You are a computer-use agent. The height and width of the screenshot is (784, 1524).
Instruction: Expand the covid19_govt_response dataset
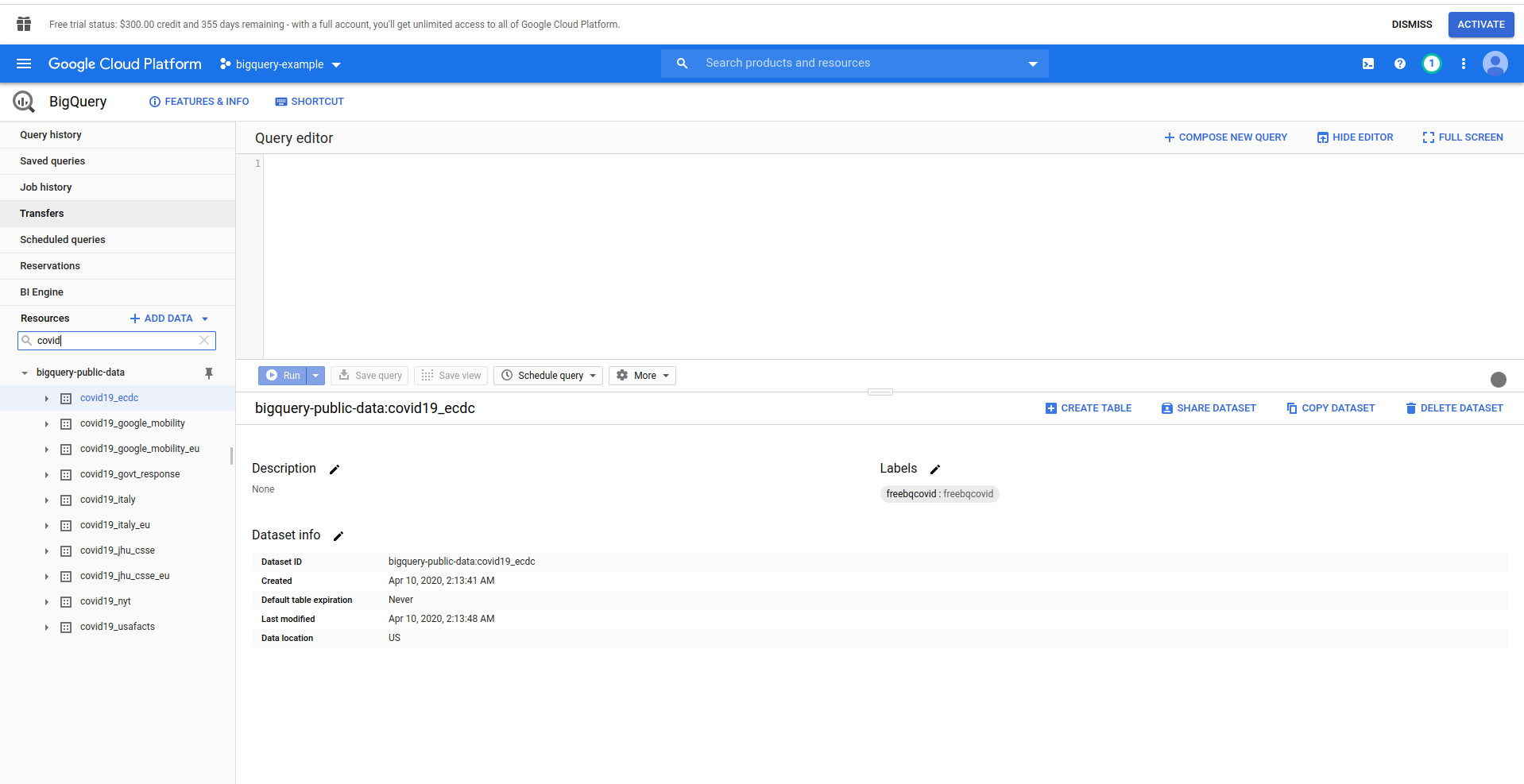pos(46,475)
